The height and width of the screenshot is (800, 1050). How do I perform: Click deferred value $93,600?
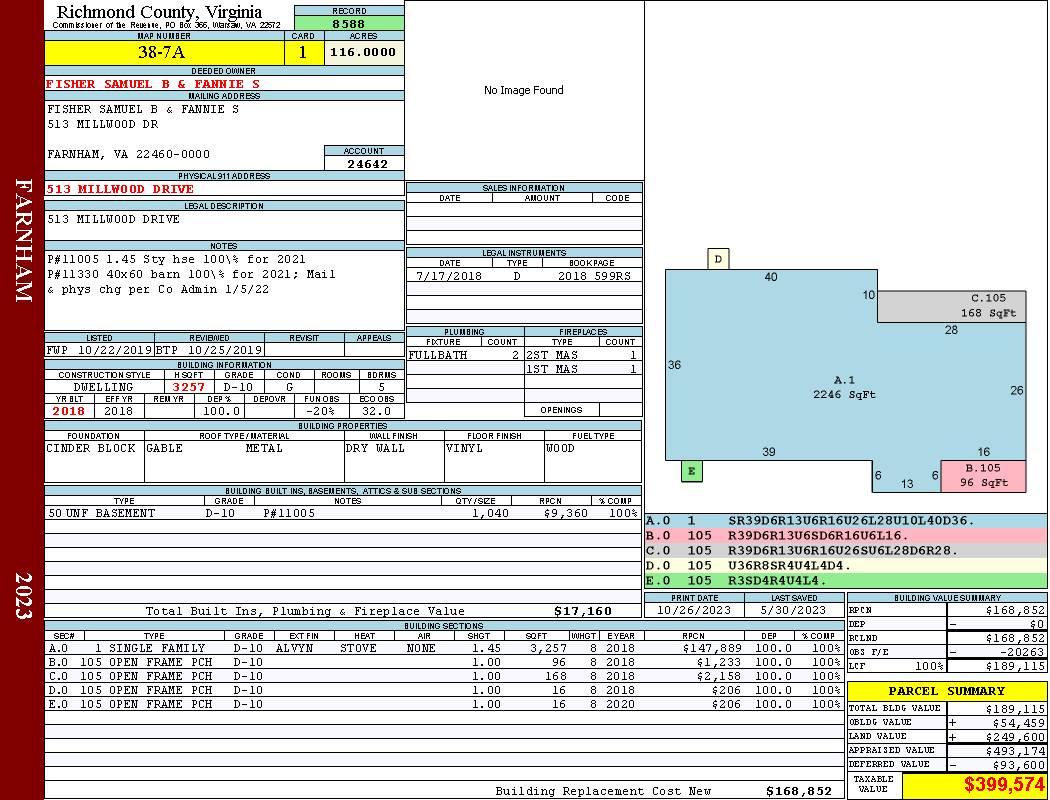coord(1018,765)
